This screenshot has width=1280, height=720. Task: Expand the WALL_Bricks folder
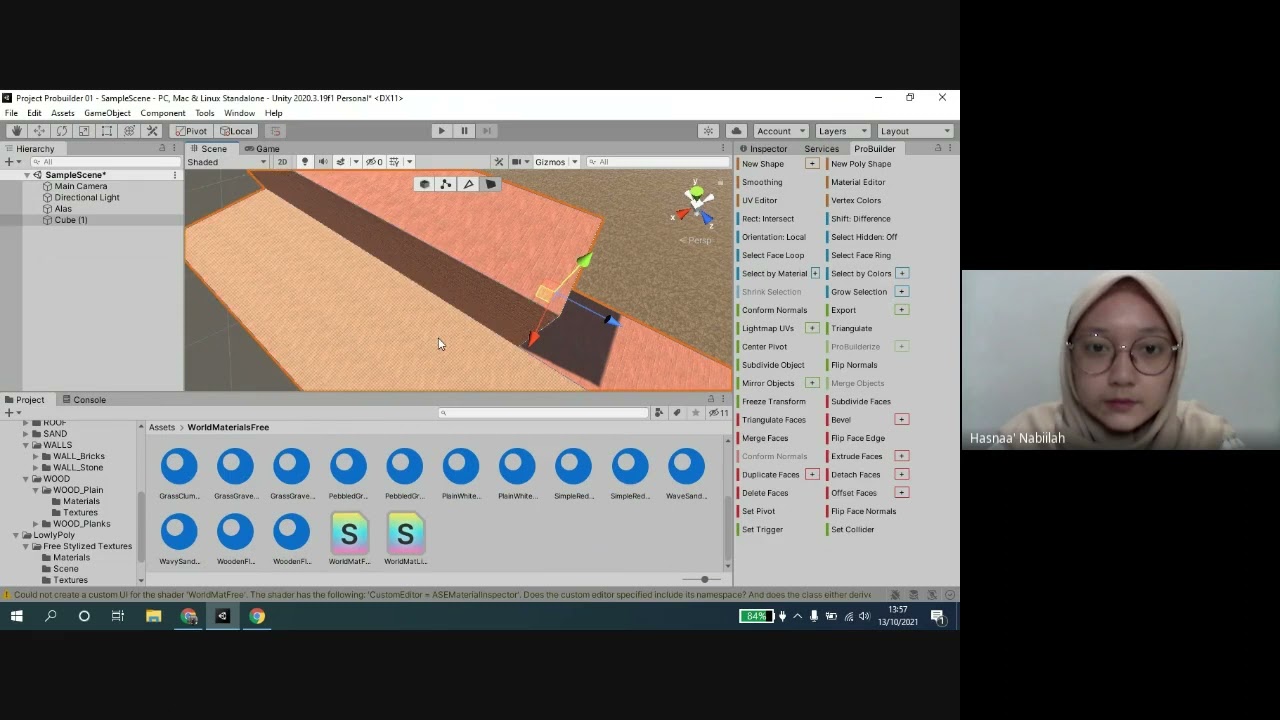point(35,456)
